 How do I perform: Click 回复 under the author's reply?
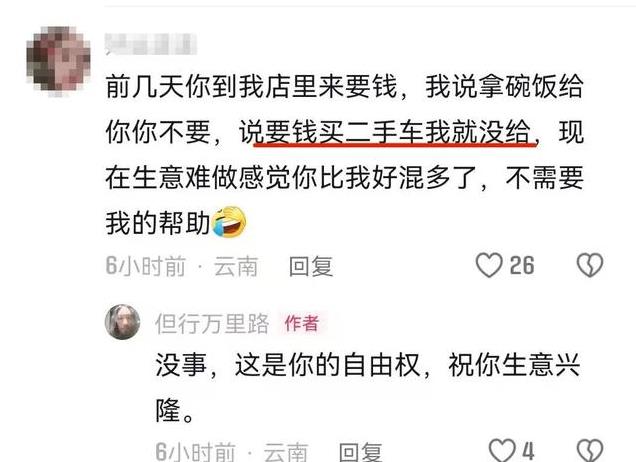pyautogui.click(x=361, y=452)
